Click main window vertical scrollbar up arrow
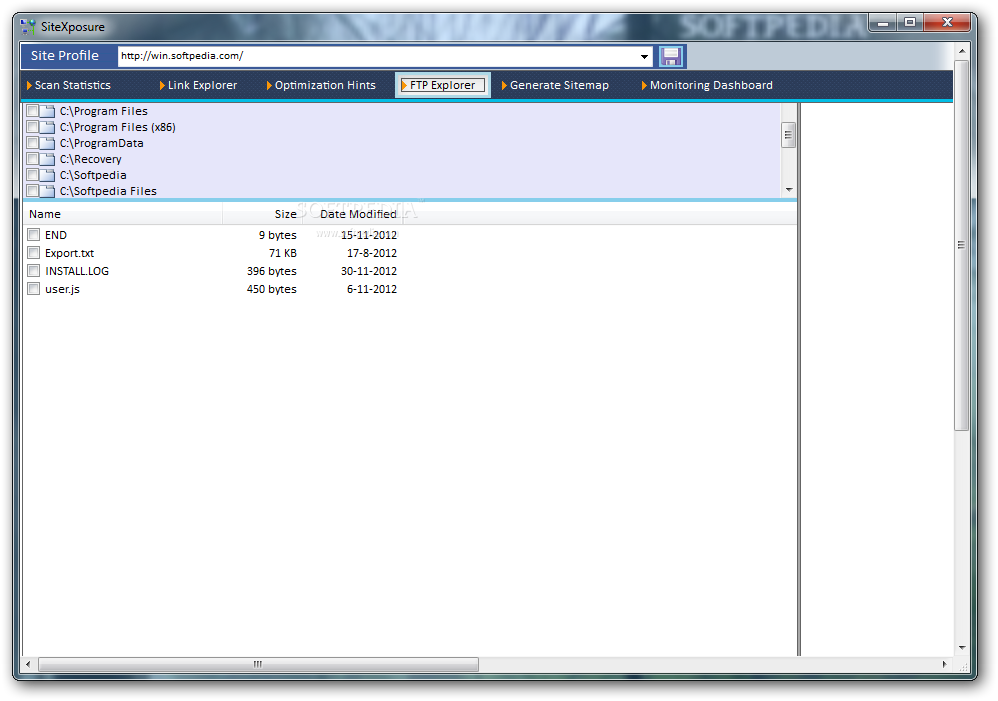Screen dimensions: 998x701 point(961,50)
